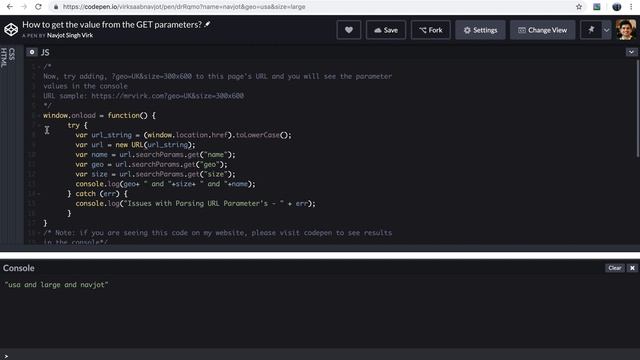Click the 'var url = new URL' code line
Viewport: 640px width, 360px height.
pyautogui.click(x=135, y=145)
